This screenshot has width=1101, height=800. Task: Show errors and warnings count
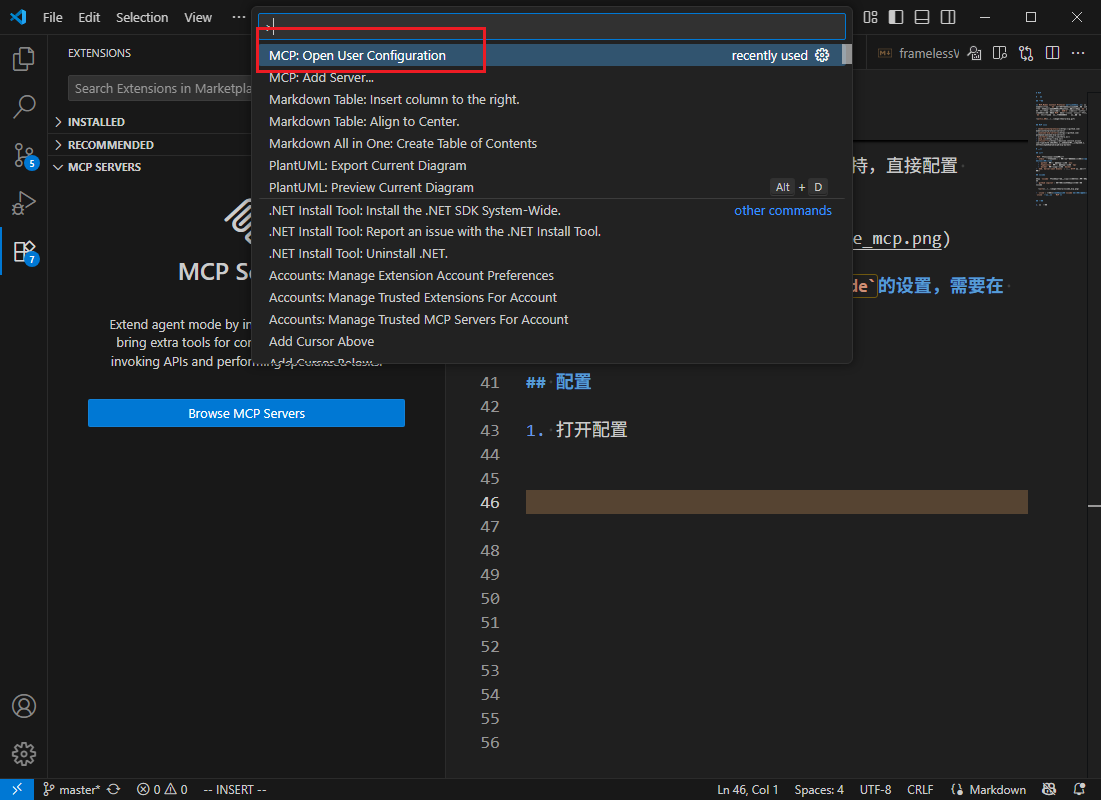tap(162, 789)
